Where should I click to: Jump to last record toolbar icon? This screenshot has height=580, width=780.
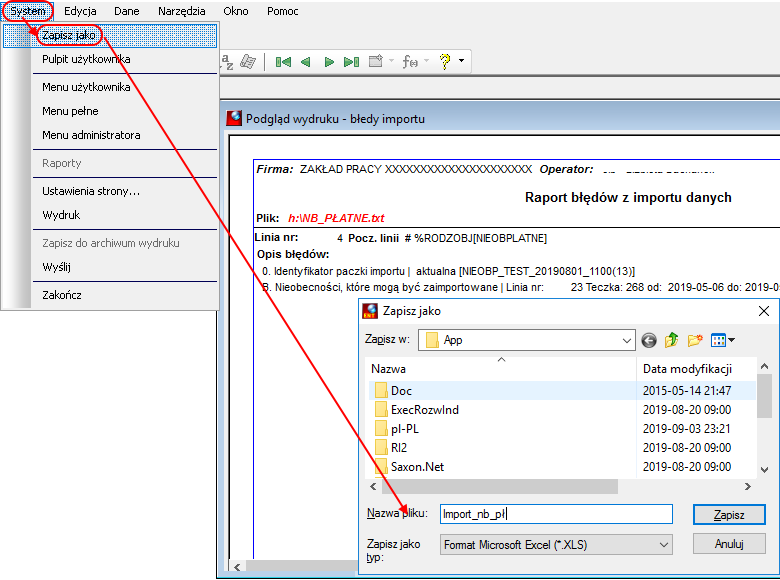point(352,62)
